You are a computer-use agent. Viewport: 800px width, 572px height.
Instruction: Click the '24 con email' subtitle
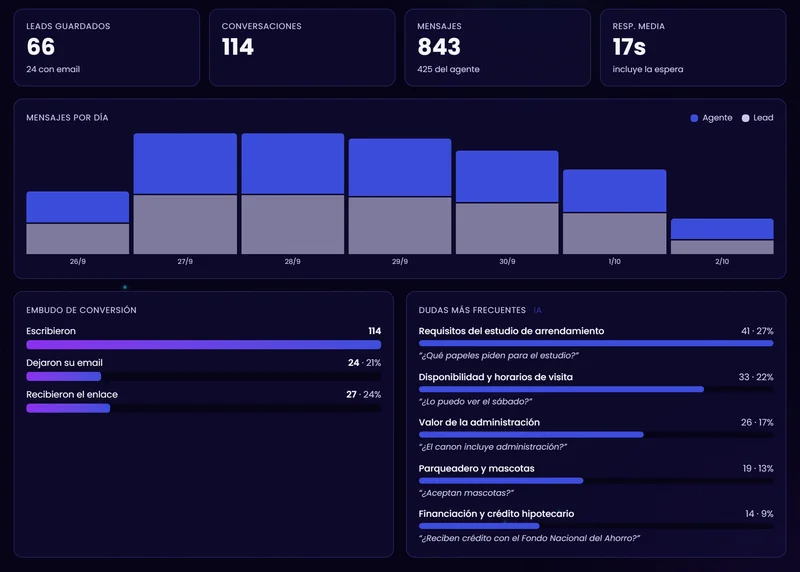click(53, 69)
